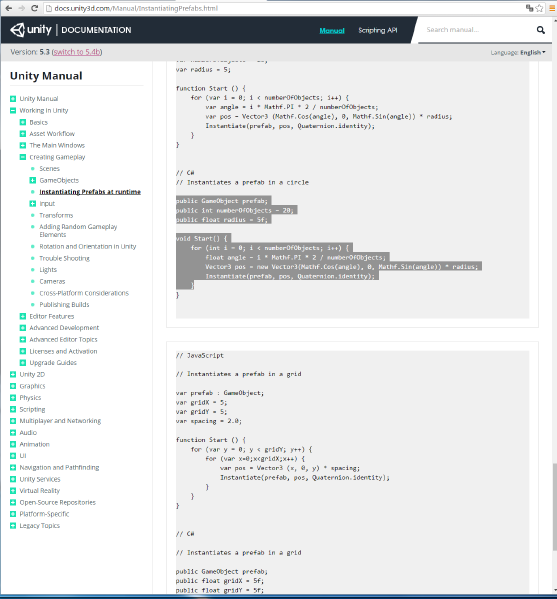Image resolution: width=557 pixels, height=599 pixels.
Task: Expand the GameObjects tree node
Action: click(x=33, y=180)
